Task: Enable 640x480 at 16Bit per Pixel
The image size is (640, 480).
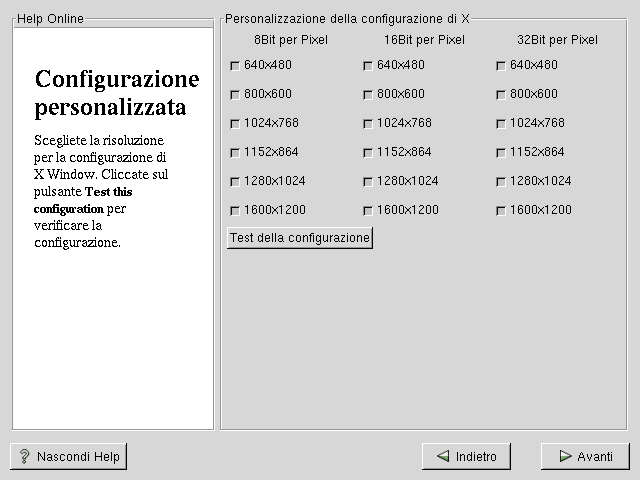Action: click(368, 66)
